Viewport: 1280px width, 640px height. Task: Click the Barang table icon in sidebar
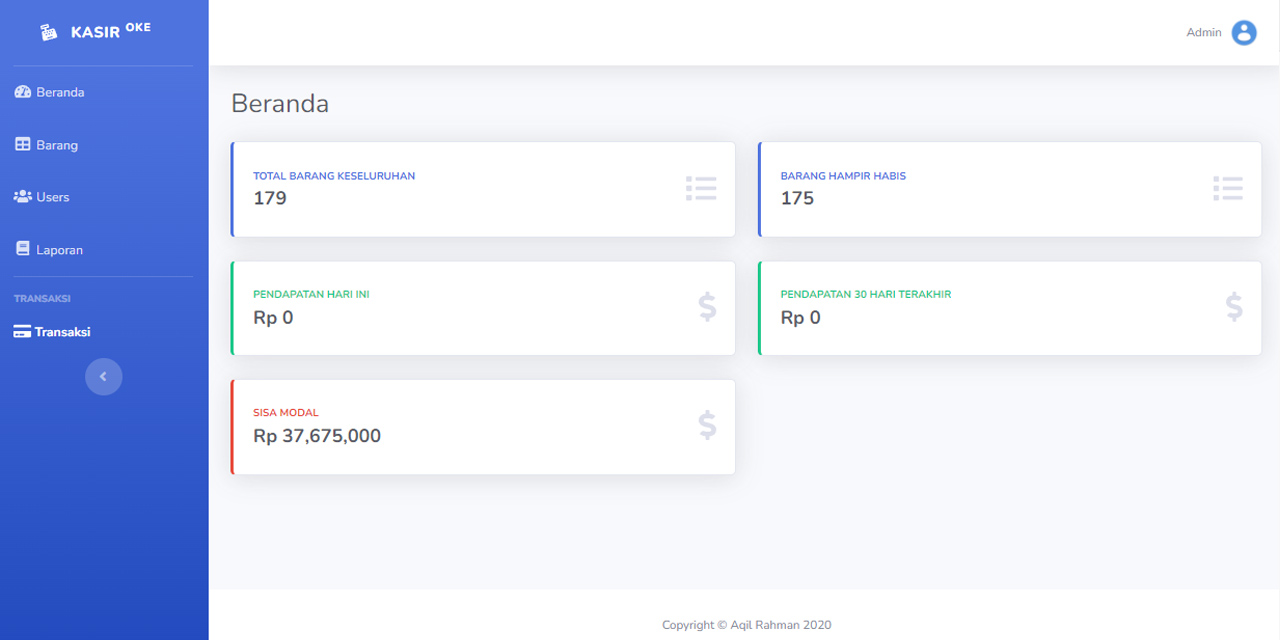23,145
